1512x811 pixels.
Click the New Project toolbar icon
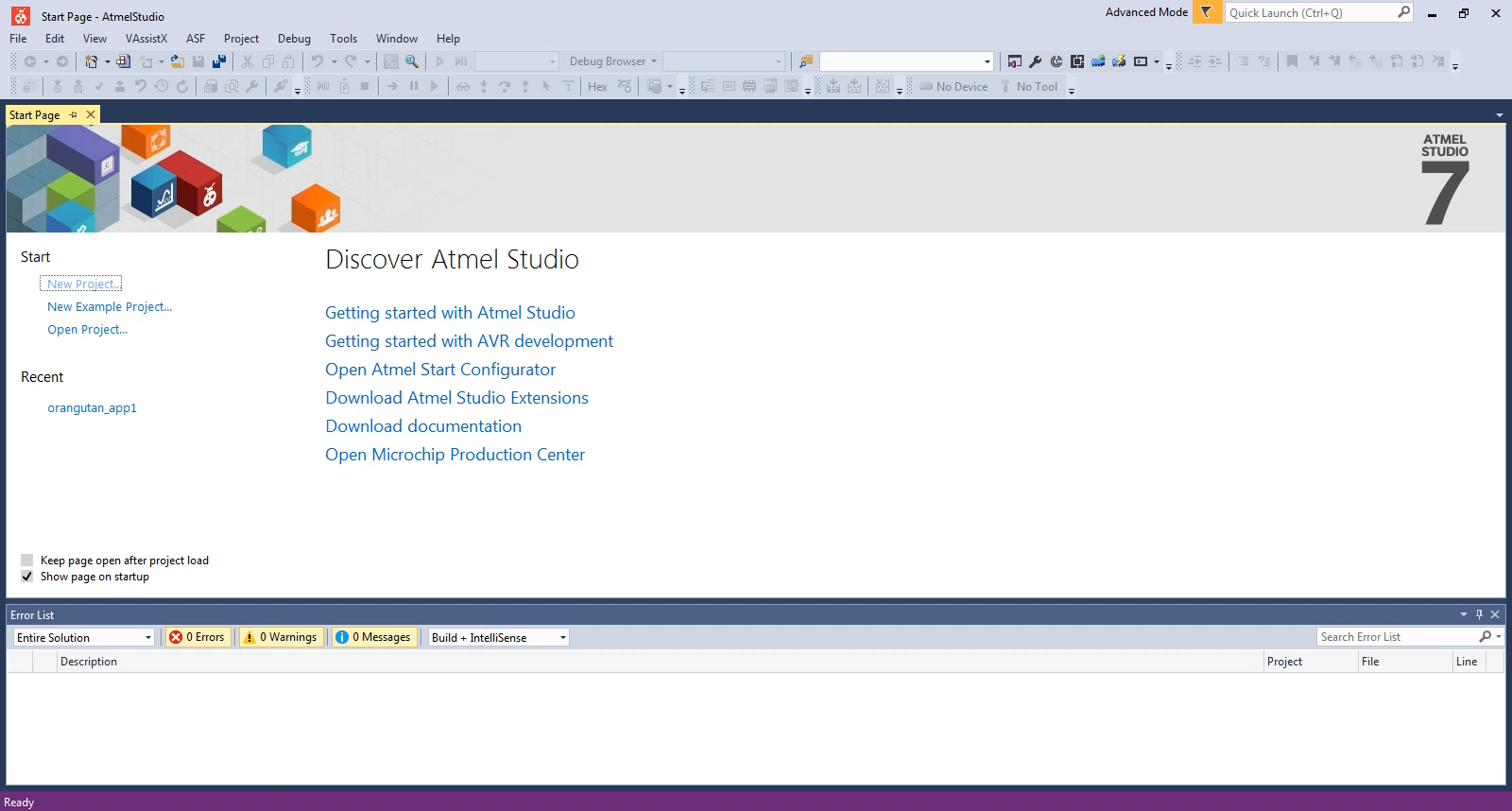[x=92, y=61]
